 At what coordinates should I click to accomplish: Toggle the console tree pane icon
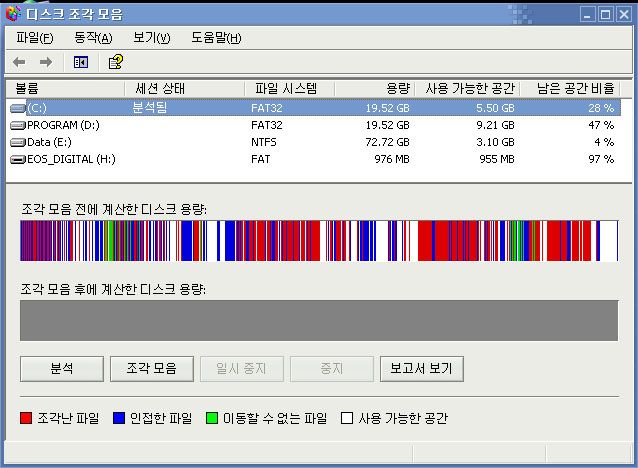[x=81, y=62]
